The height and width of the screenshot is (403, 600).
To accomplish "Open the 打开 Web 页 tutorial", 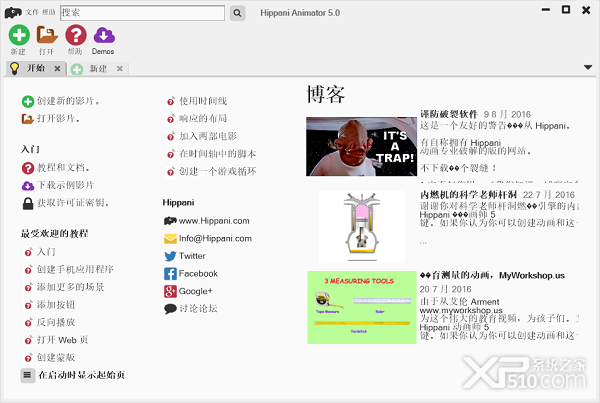I will [x=63, y=340].
